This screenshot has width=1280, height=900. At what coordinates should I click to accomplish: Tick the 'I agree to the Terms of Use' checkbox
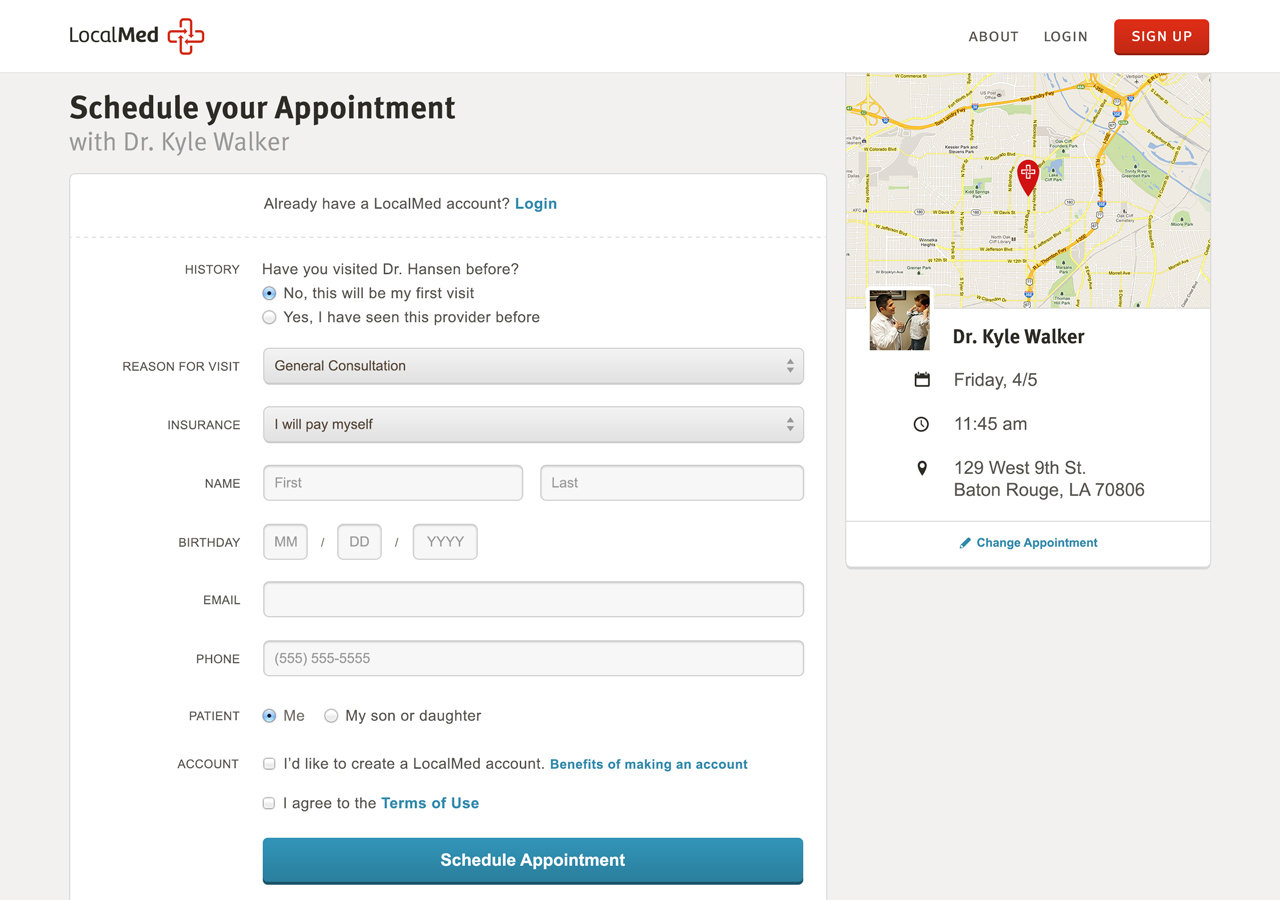tap(269, 803)
